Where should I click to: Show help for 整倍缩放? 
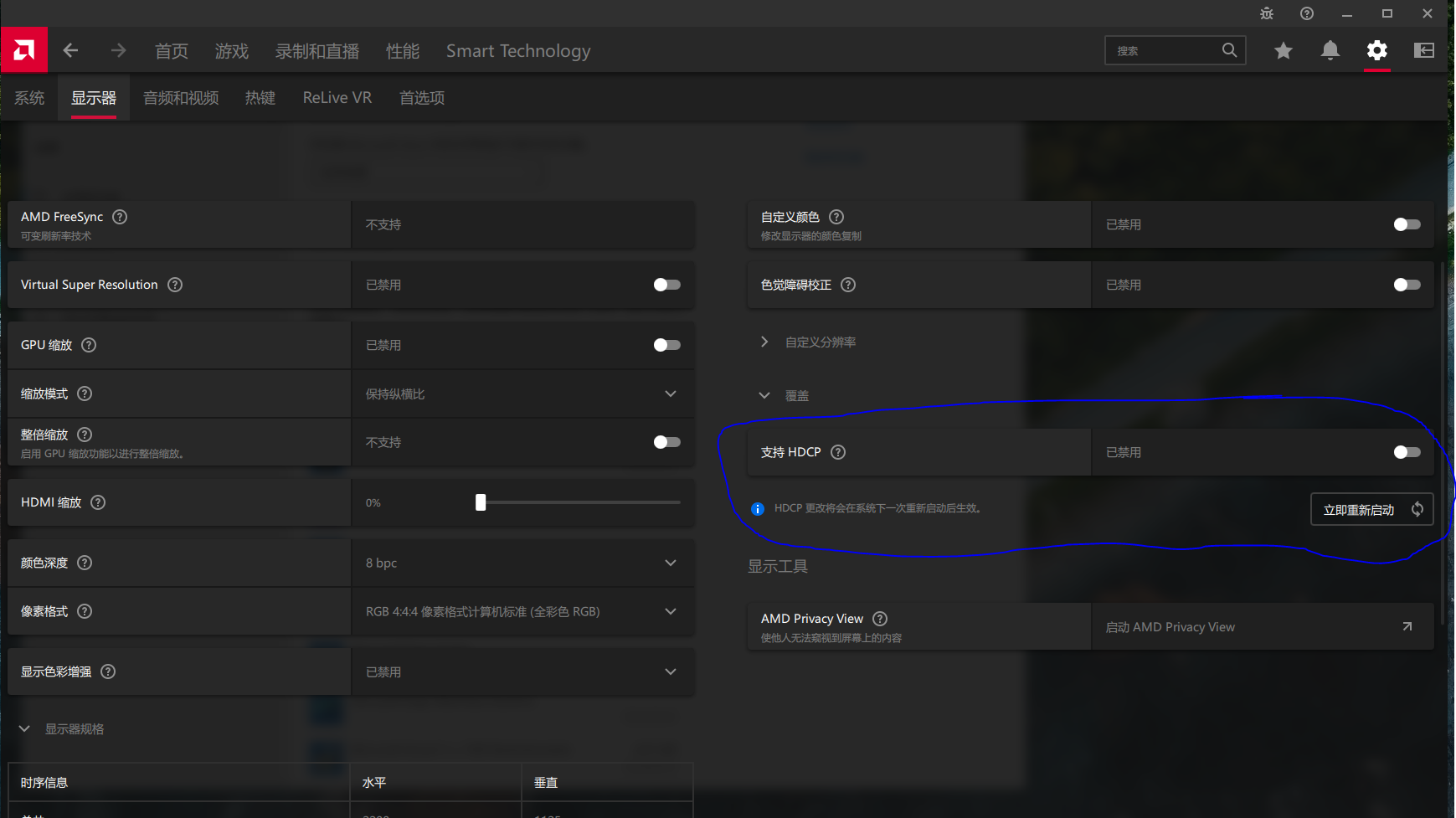(85, 435)
